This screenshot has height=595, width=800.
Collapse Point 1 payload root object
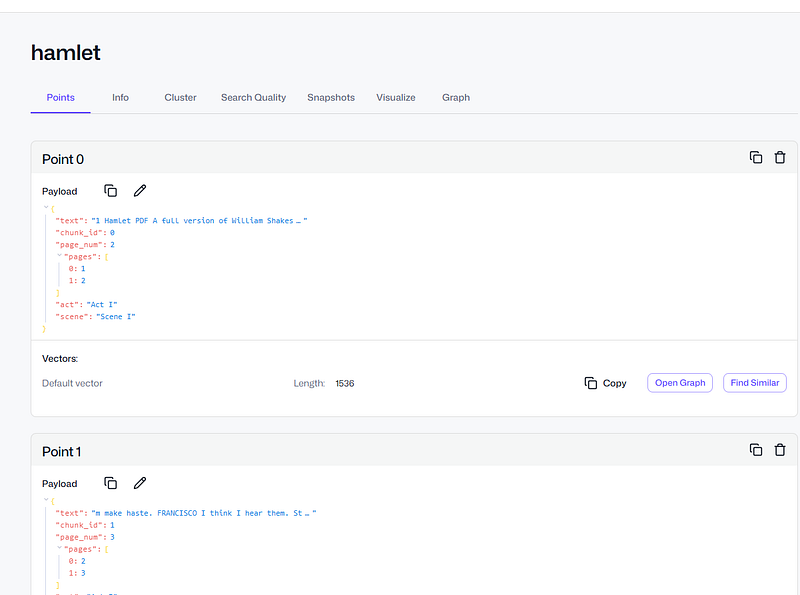pyautogui.click(x=46, y=500)
